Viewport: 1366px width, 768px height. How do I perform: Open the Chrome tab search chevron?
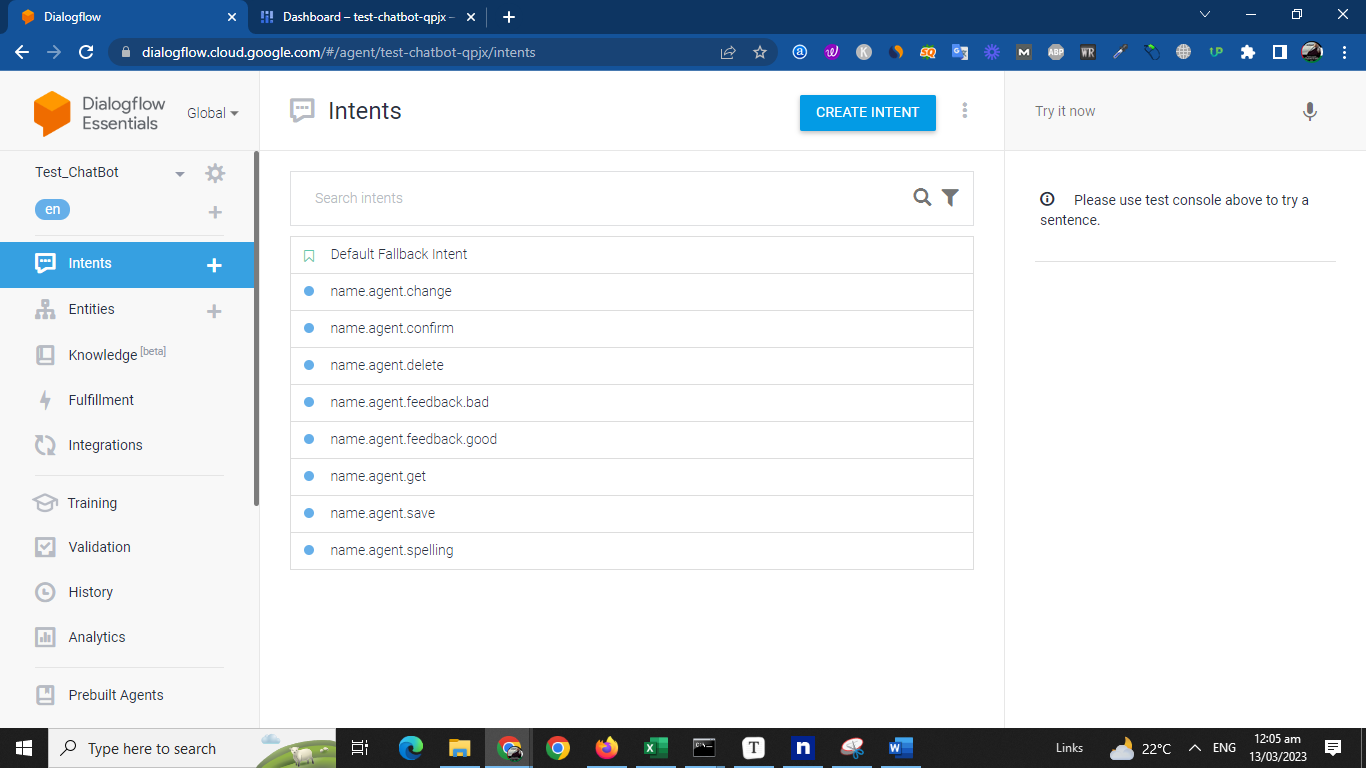tap(1205, 15)
